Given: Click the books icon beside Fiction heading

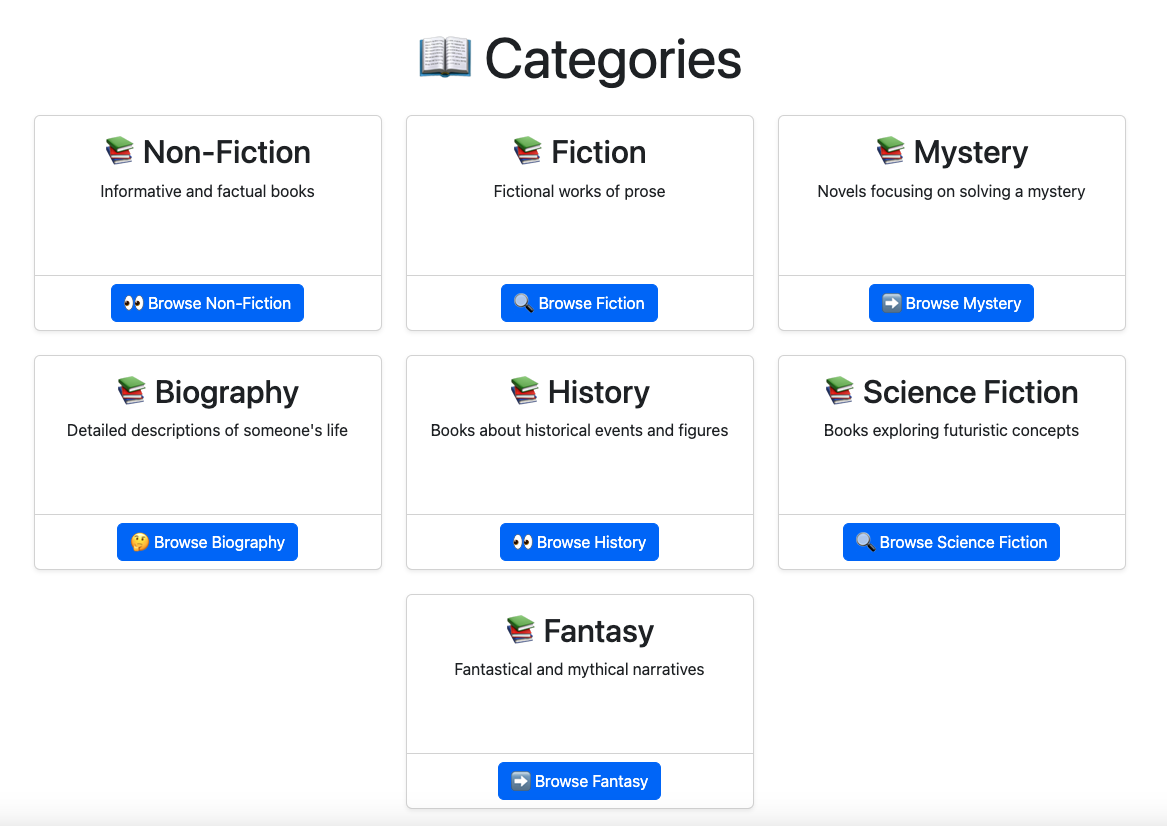Looking at the screenshot, I should (x=528, y=151).
